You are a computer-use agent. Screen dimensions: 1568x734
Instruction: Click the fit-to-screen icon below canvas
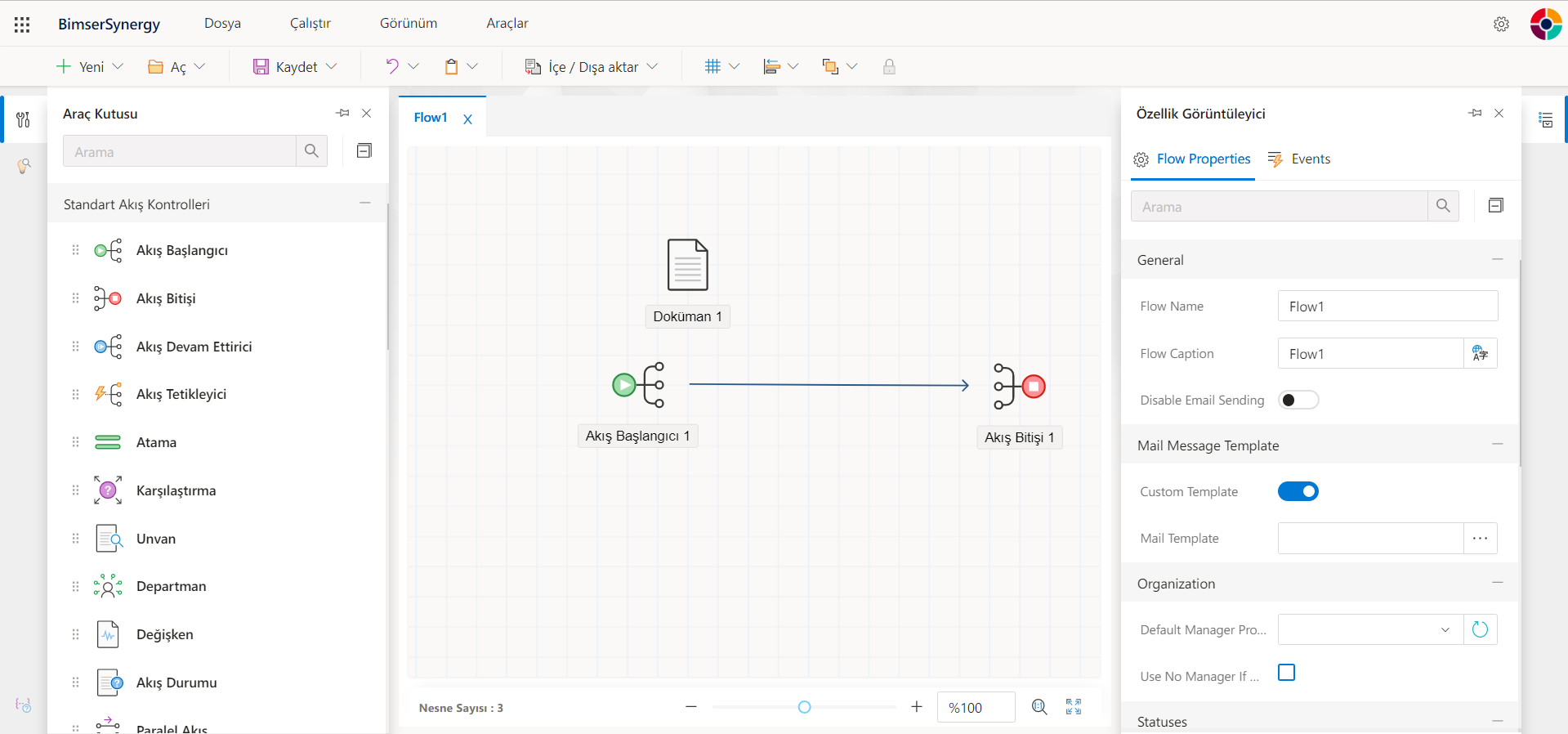click(x=1073, y=707)
